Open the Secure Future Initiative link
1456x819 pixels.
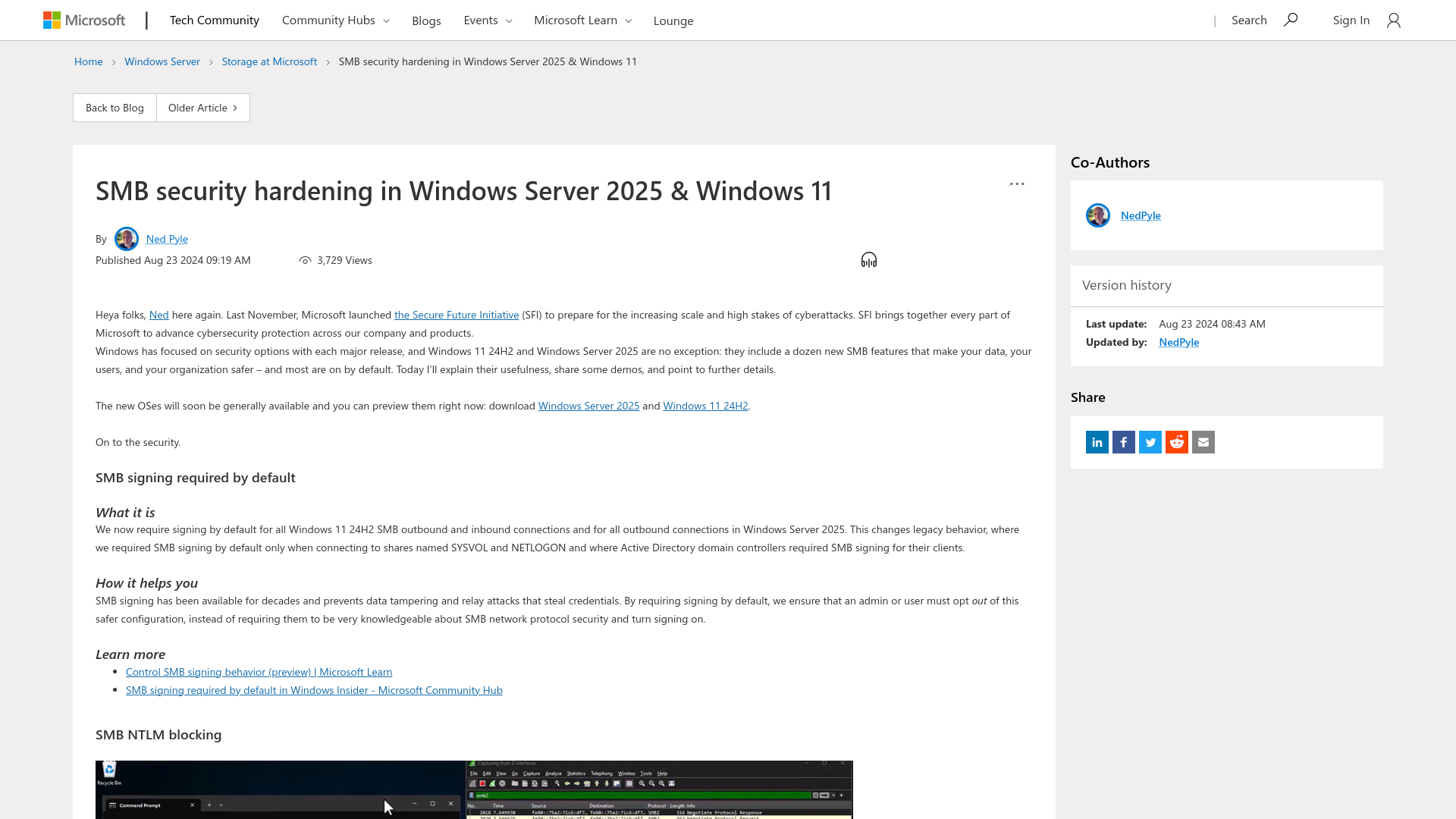(457, 315)
